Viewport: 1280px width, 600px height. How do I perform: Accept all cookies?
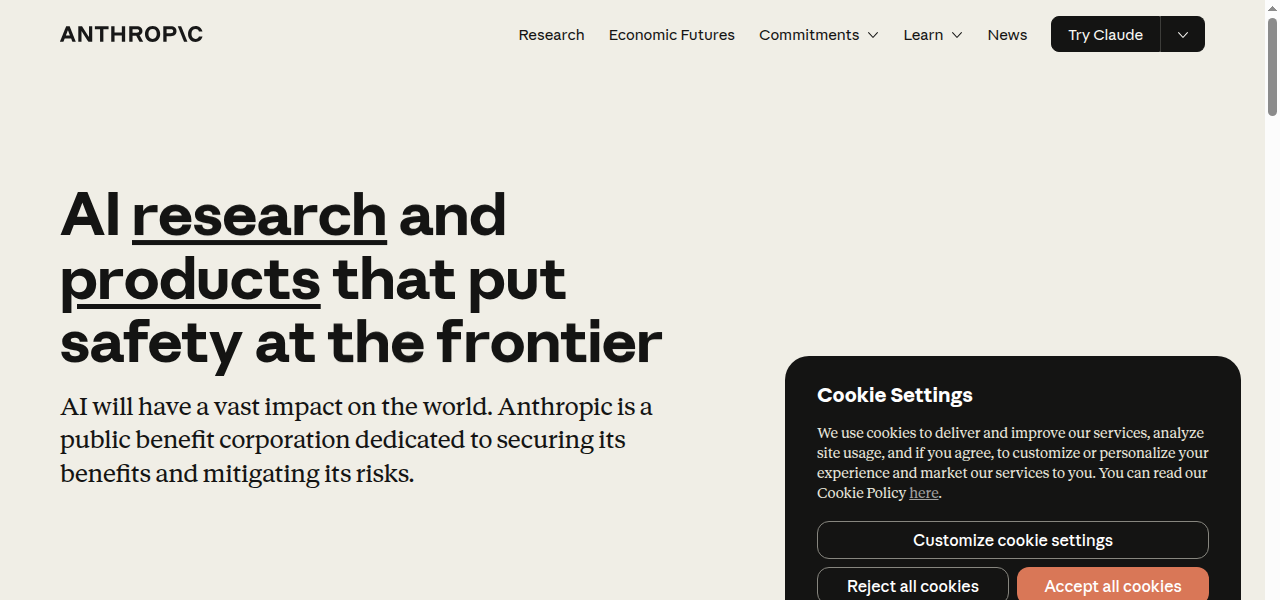[1112, 586]
